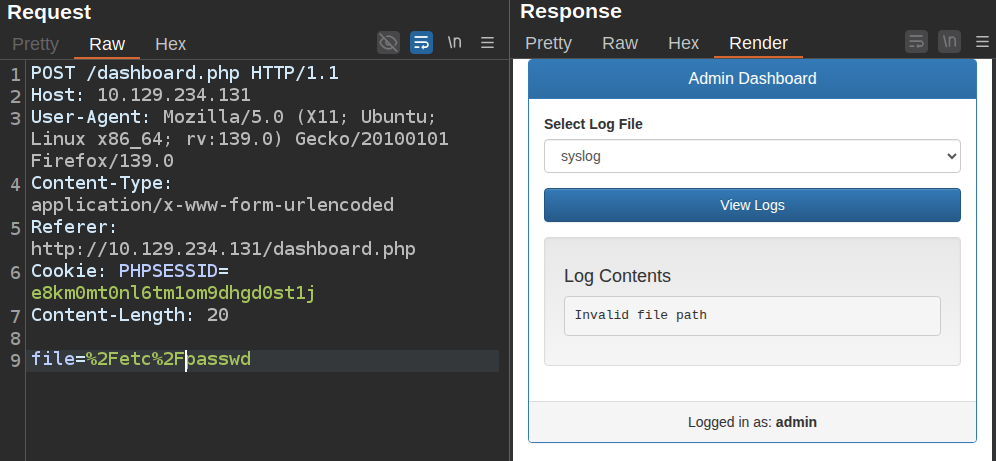Switch to Pretty tab in Request
The height and width of the screenshot is (461, 996).
[35, 44]
